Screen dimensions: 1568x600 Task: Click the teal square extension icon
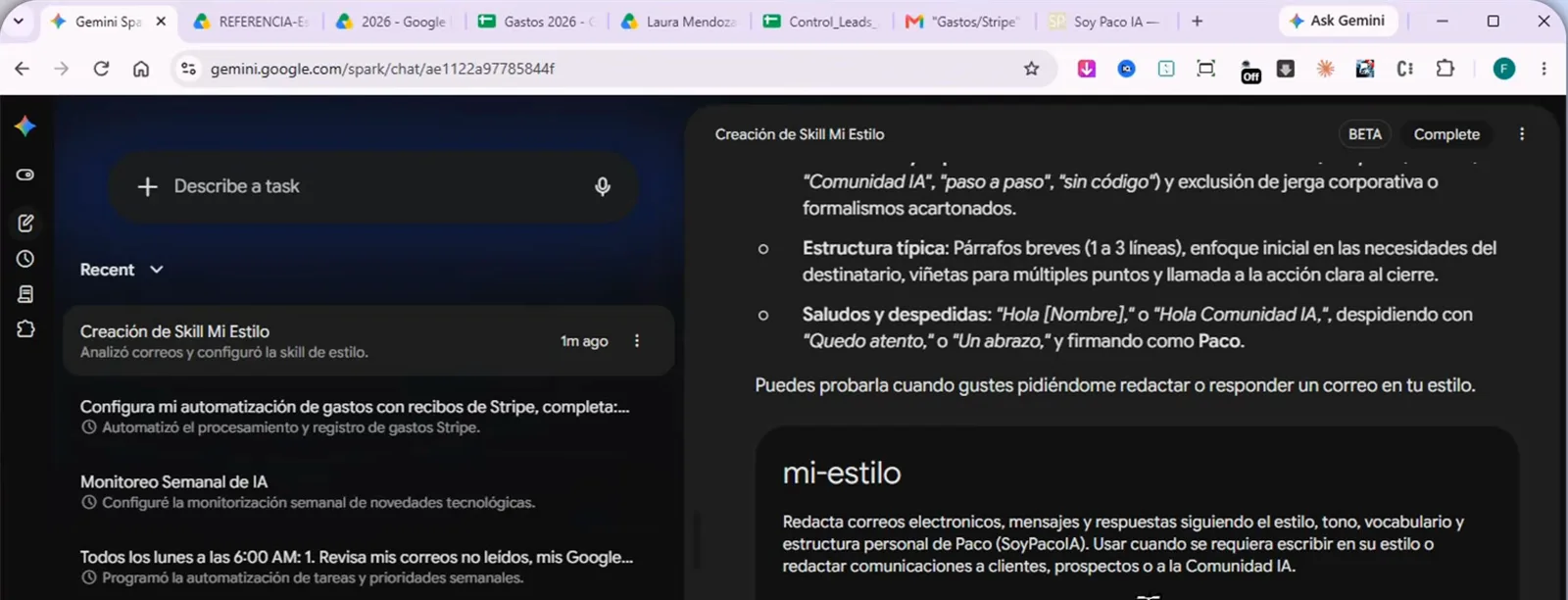(x=1166, y=69)
